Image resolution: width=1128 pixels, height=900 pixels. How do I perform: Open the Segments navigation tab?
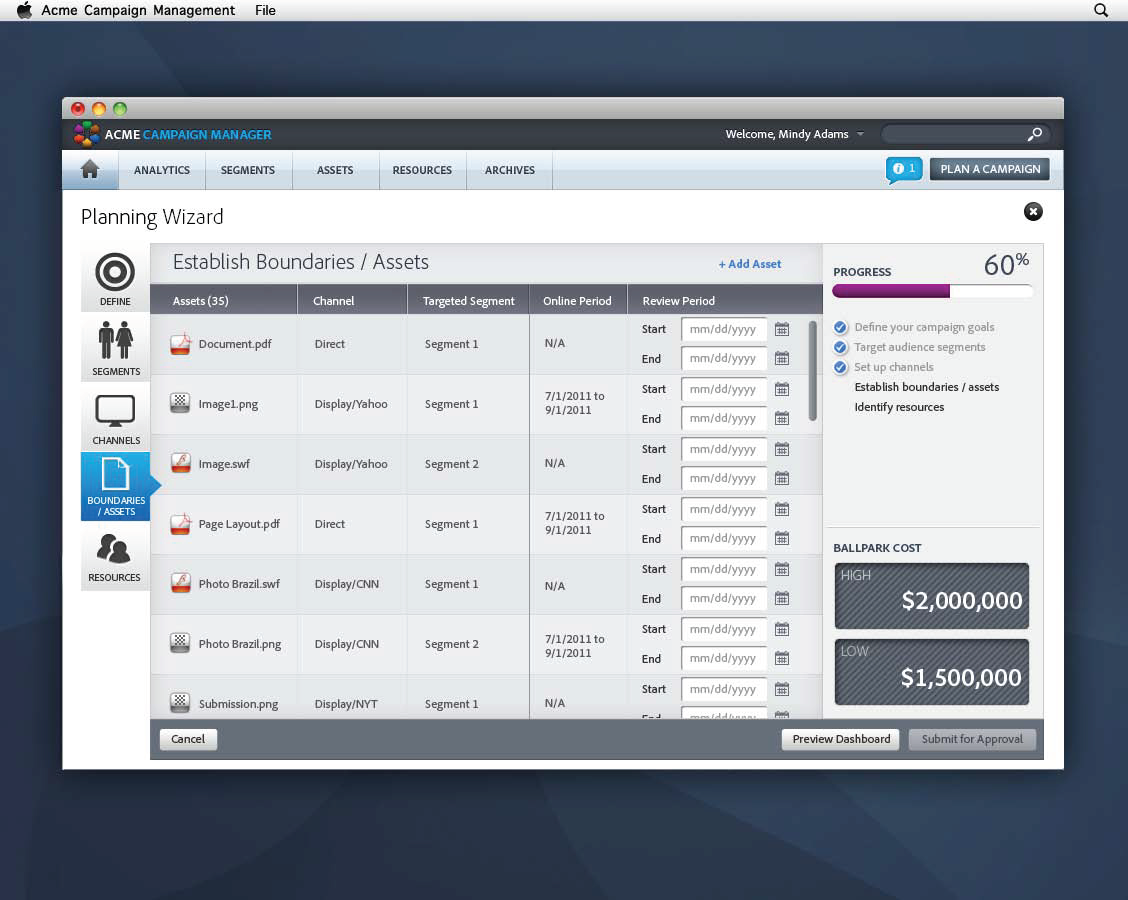pos(248,171)
